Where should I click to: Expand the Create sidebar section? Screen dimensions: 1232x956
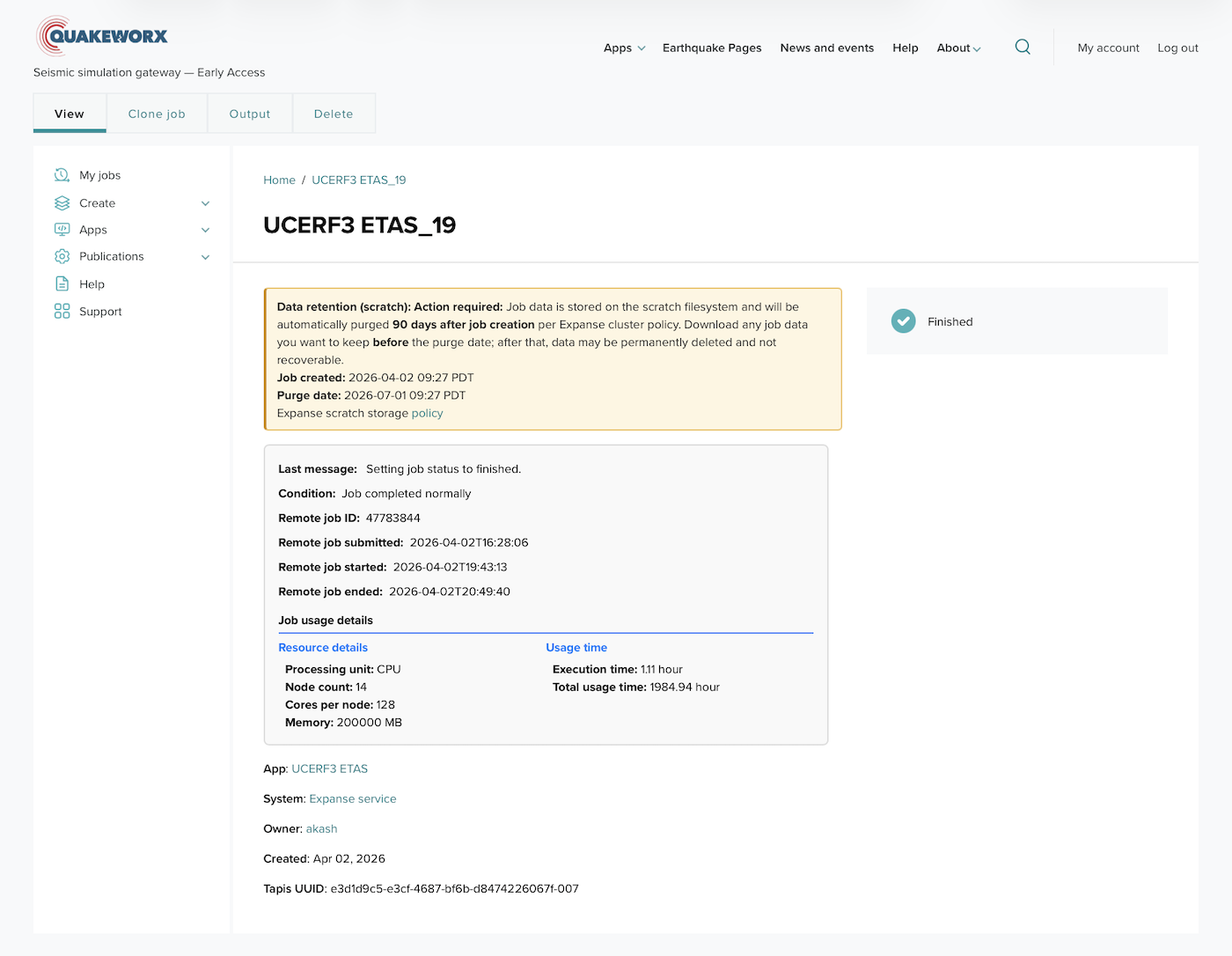point(205,202)
